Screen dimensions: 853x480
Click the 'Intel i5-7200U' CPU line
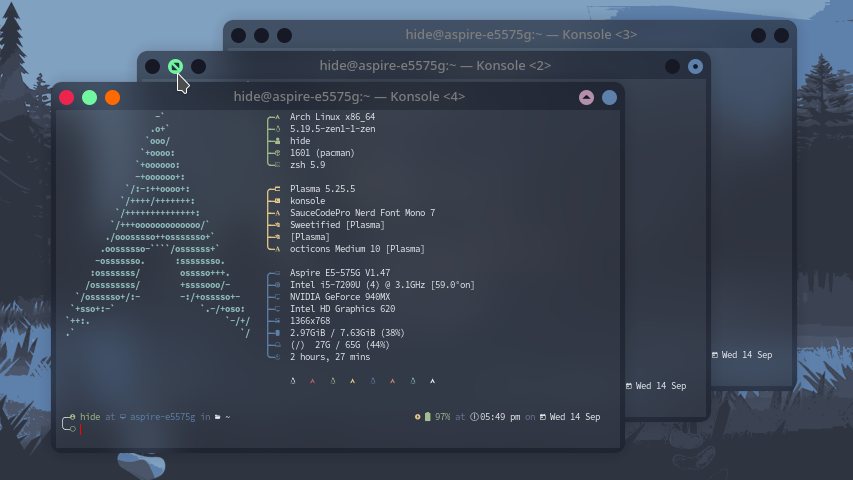coord(382,285)
